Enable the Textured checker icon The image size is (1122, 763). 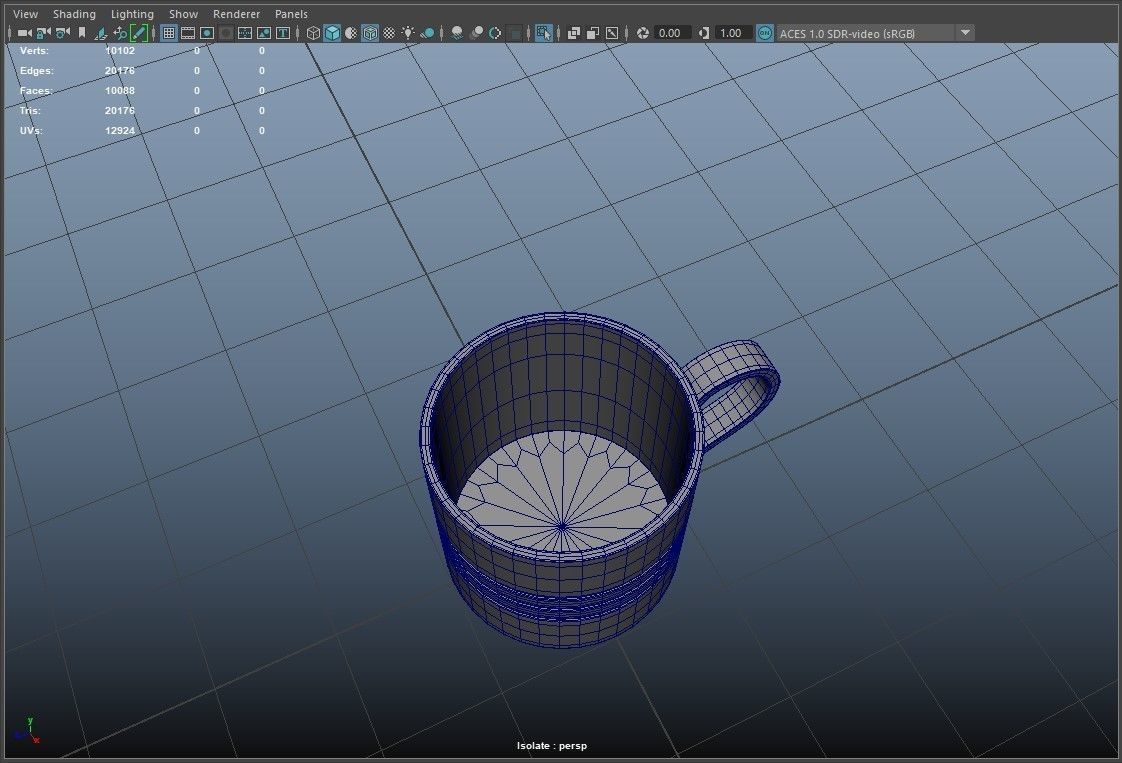(x=389, y=33)
